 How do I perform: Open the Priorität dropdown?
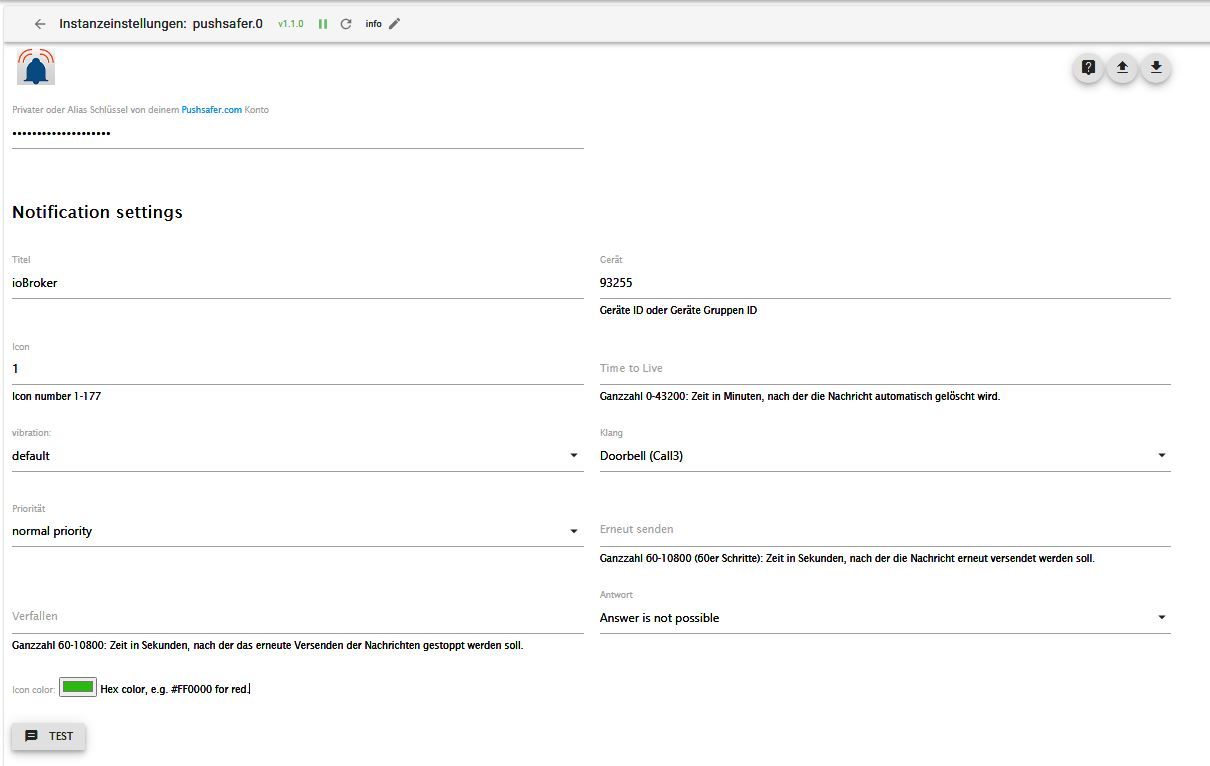pos(297,531)
